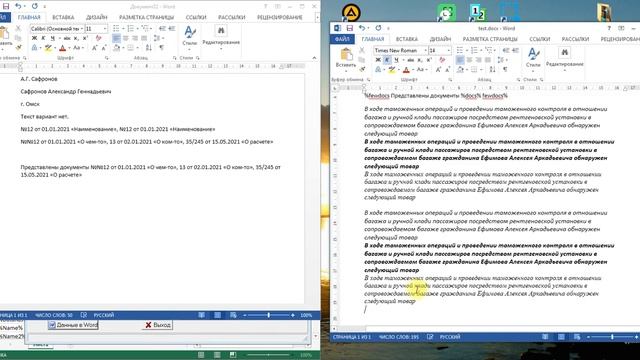
Task: Toggle Bold (Ж) in left Word window
Action: (x=34, y=38)
